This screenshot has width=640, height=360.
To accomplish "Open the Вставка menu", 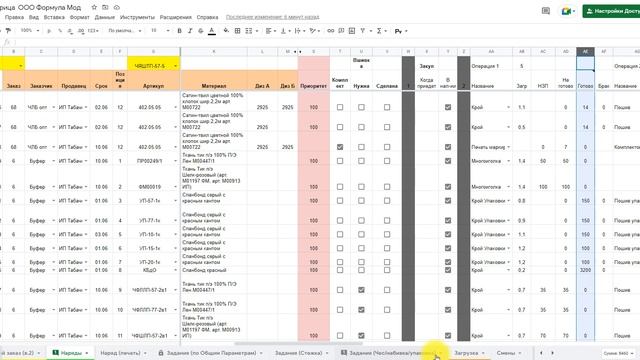I will (54, 17).
